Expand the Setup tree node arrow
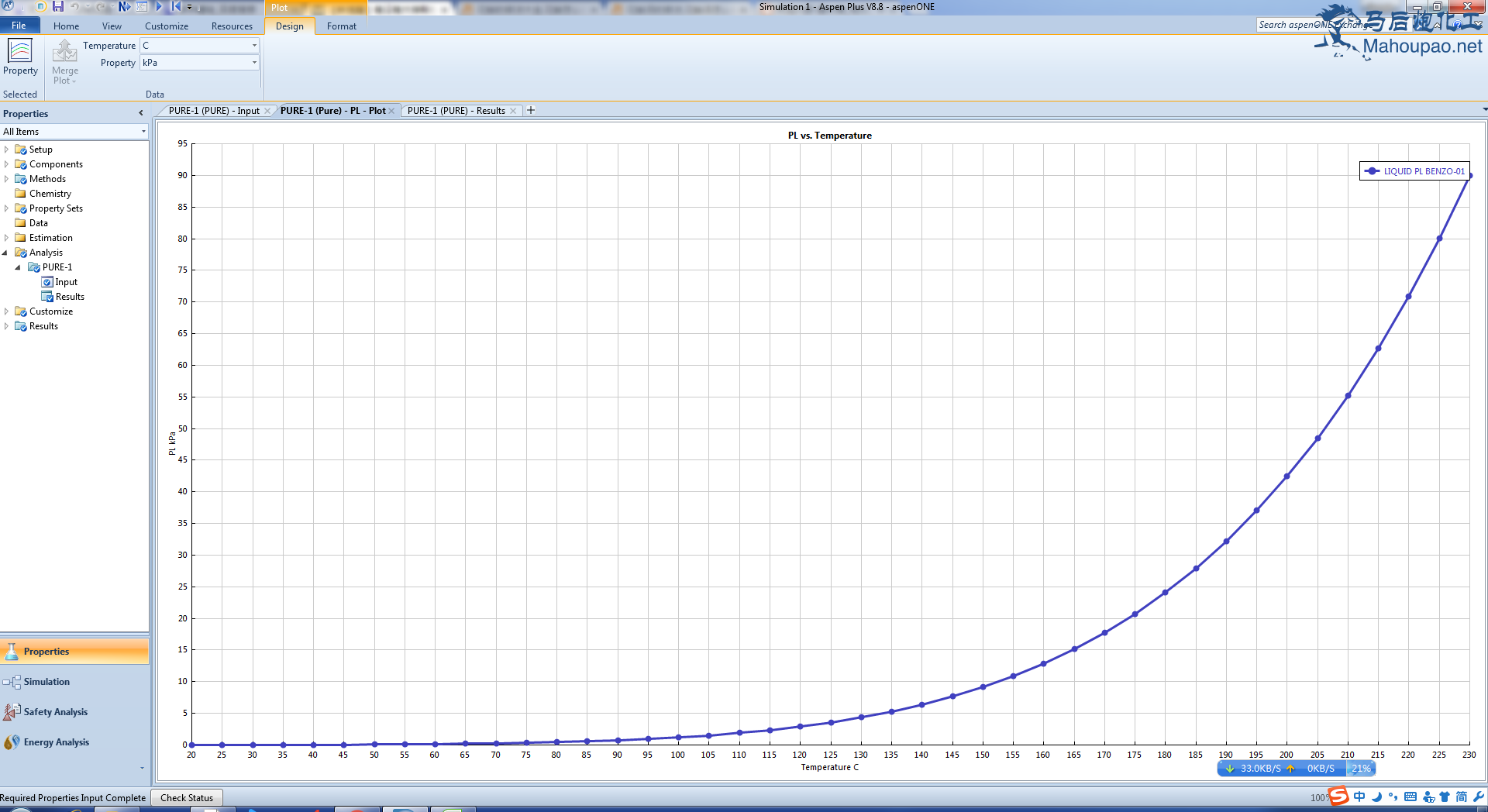Image resolution: width=1488 pixels, height=812 pixels. click(x=7, y=150)
